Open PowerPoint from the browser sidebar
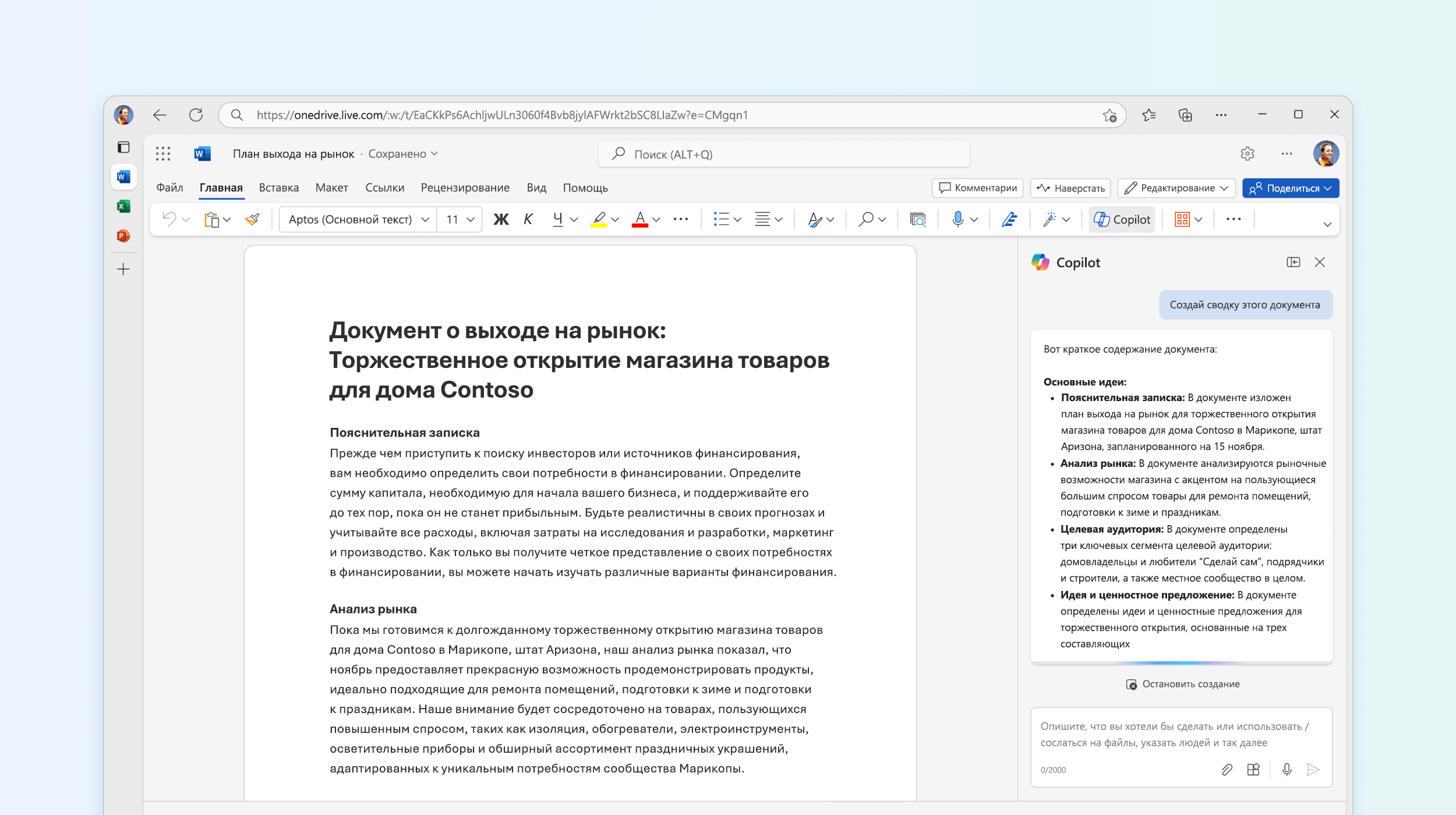 [x=123, y=236]
